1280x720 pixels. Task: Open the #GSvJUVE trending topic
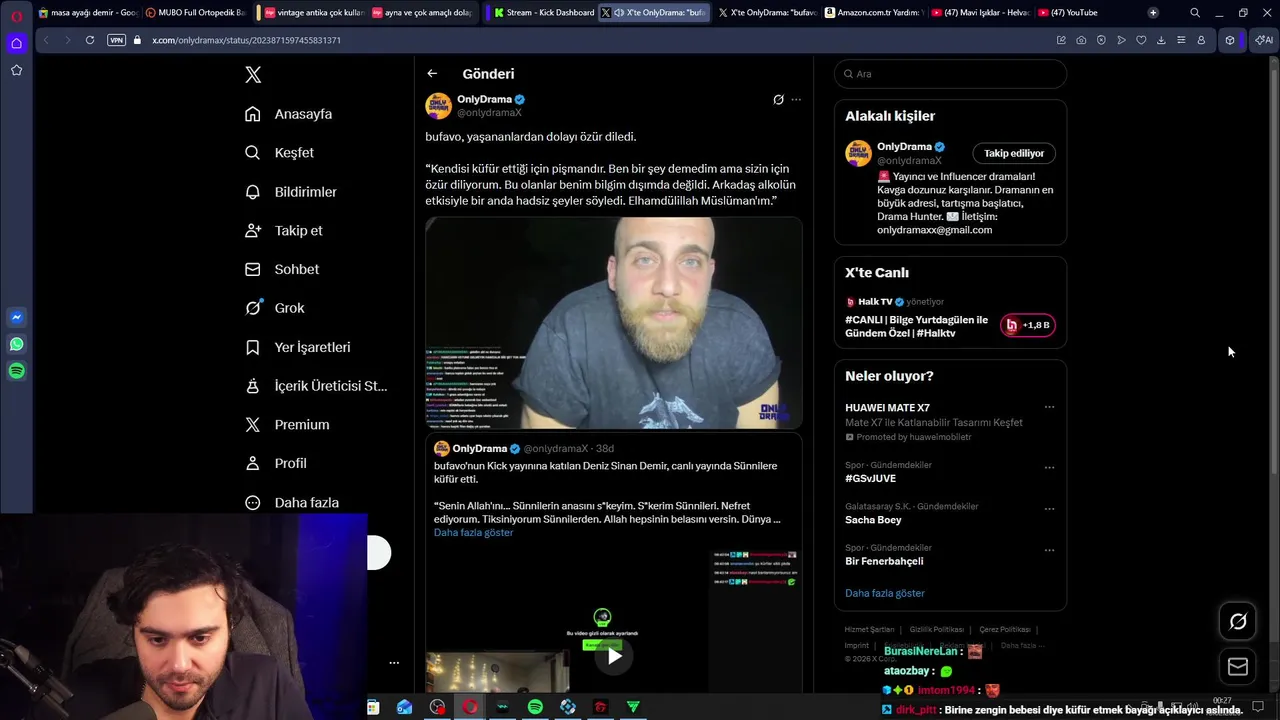click(870, 479)
